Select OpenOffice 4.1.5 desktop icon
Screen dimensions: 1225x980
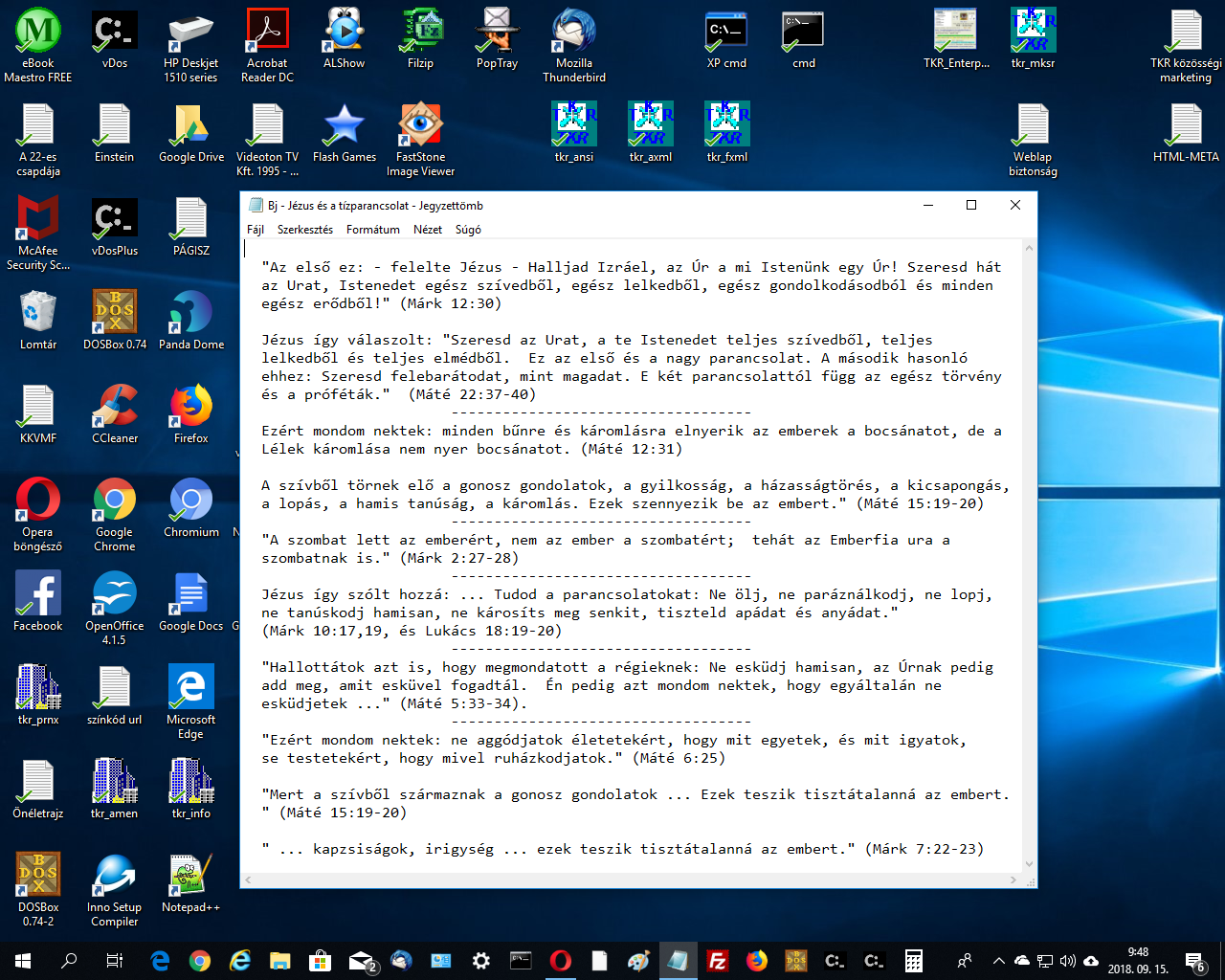[115, 609]
